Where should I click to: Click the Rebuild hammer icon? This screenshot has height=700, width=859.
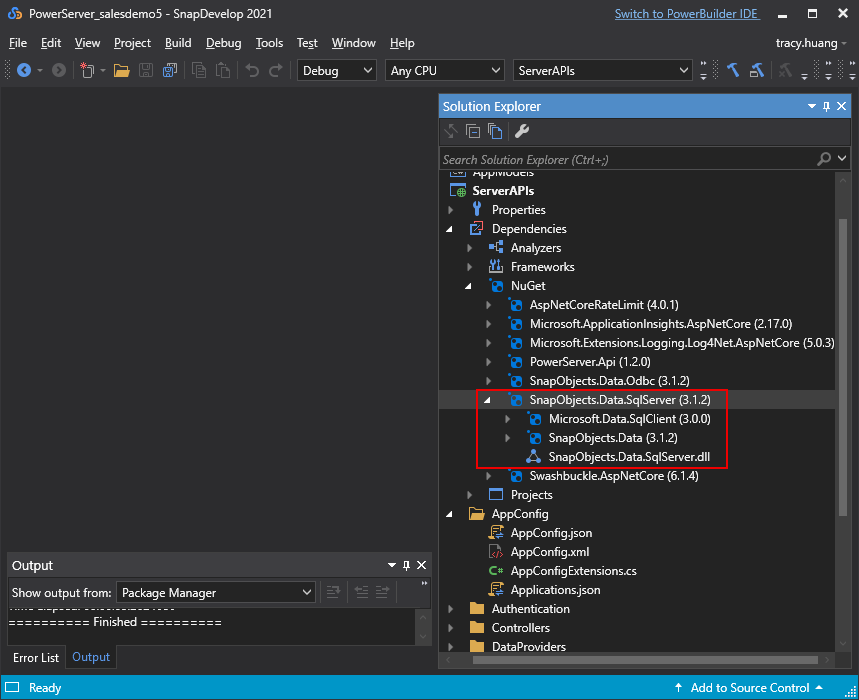[757, 70]
